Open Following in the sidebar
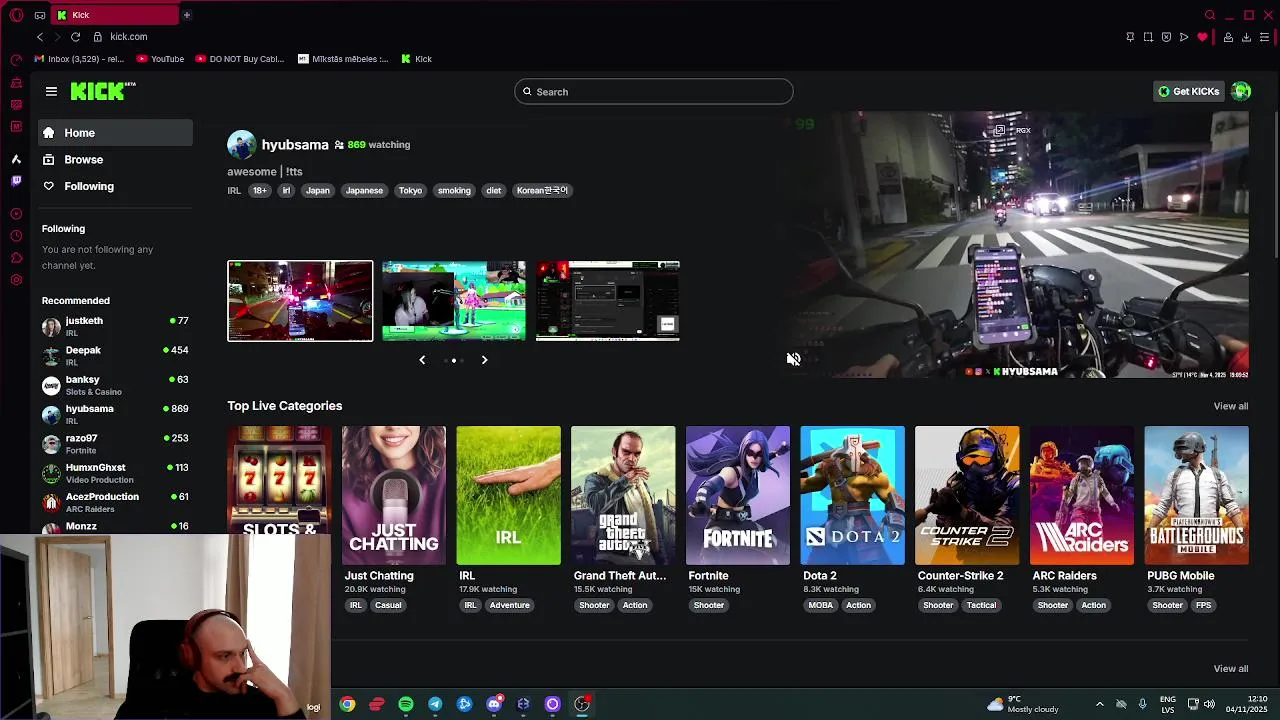This screenshot has height=720, width=1280. point(116,186)
